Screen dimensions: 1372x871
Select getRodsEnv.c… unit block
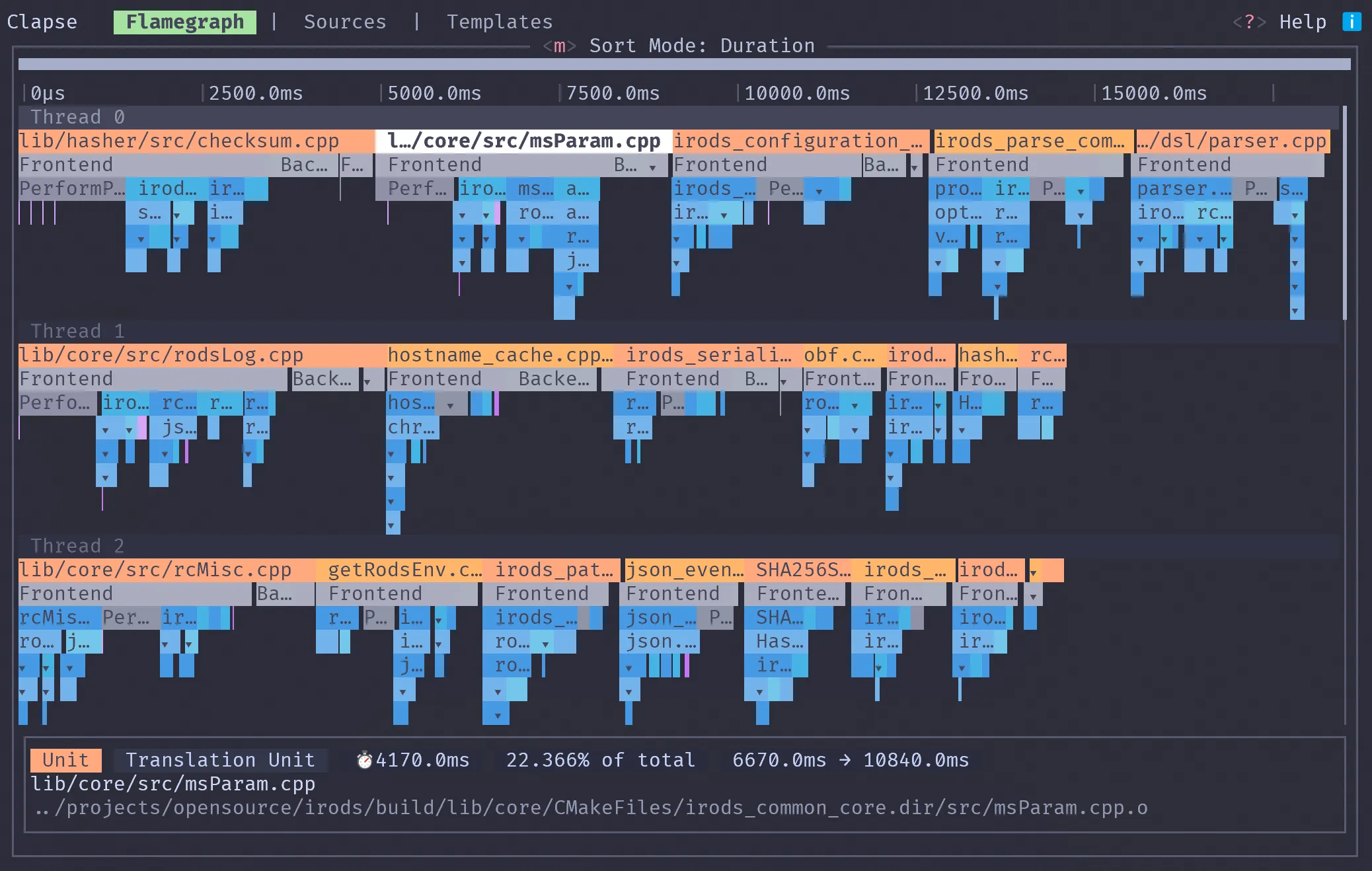[399, 570]
